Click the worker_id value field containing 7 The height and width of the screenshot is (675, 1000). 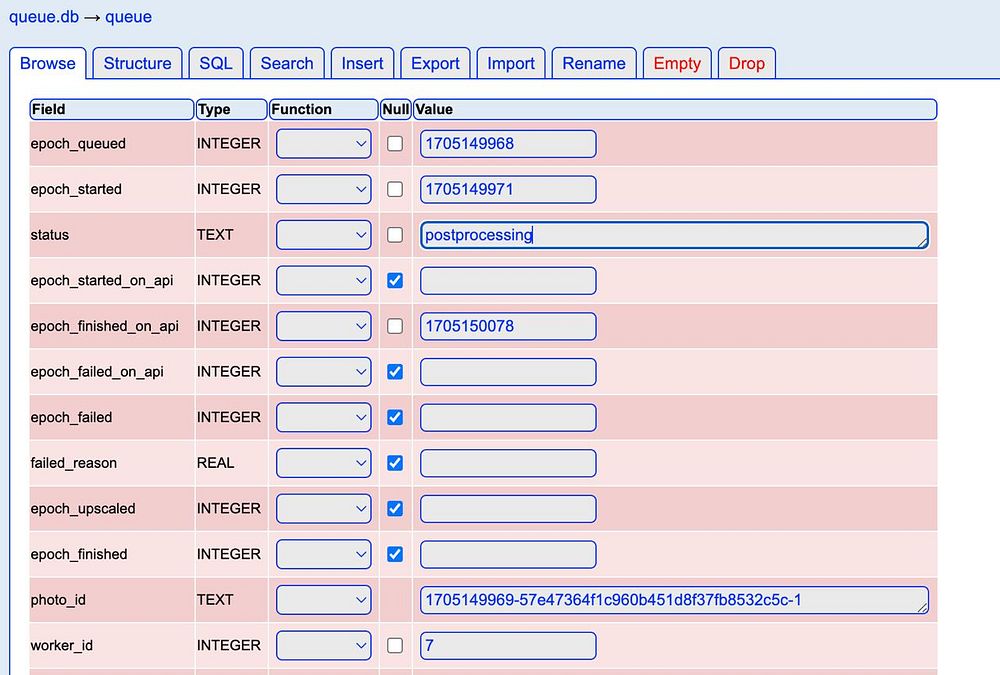pyautogui.click(x=508, y=646)
